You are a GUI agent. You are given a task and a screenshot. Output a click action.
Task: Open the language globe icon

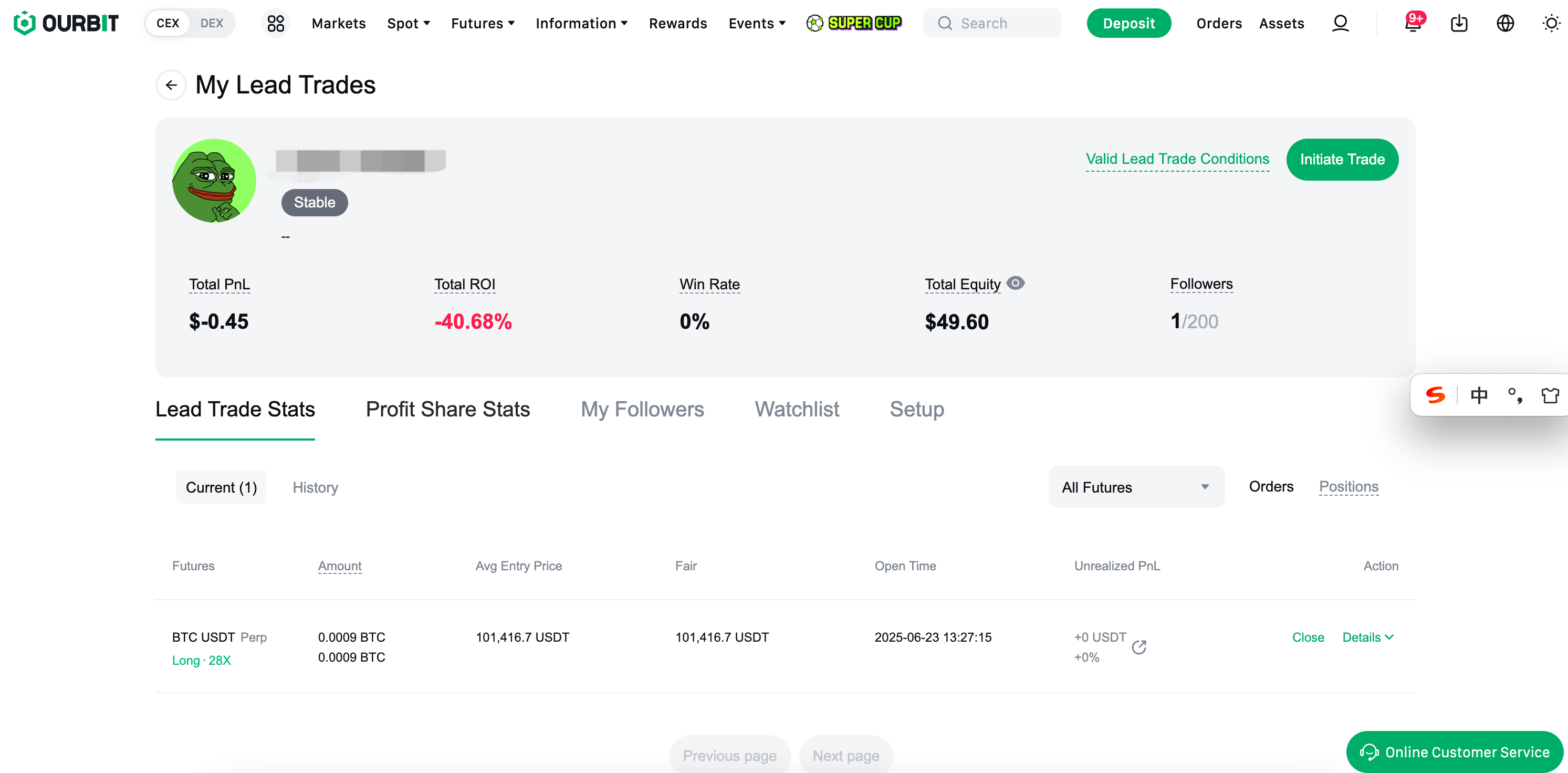[1504, 23]
